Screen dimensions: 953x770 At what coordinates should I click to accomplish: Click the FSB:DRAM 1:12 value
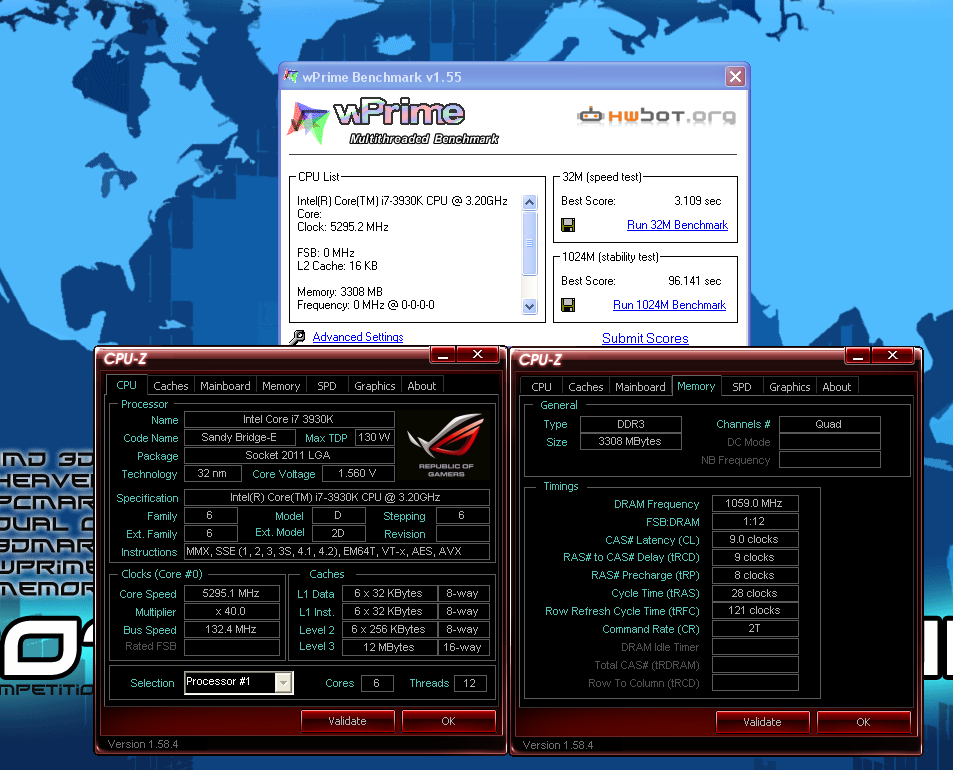755,521
